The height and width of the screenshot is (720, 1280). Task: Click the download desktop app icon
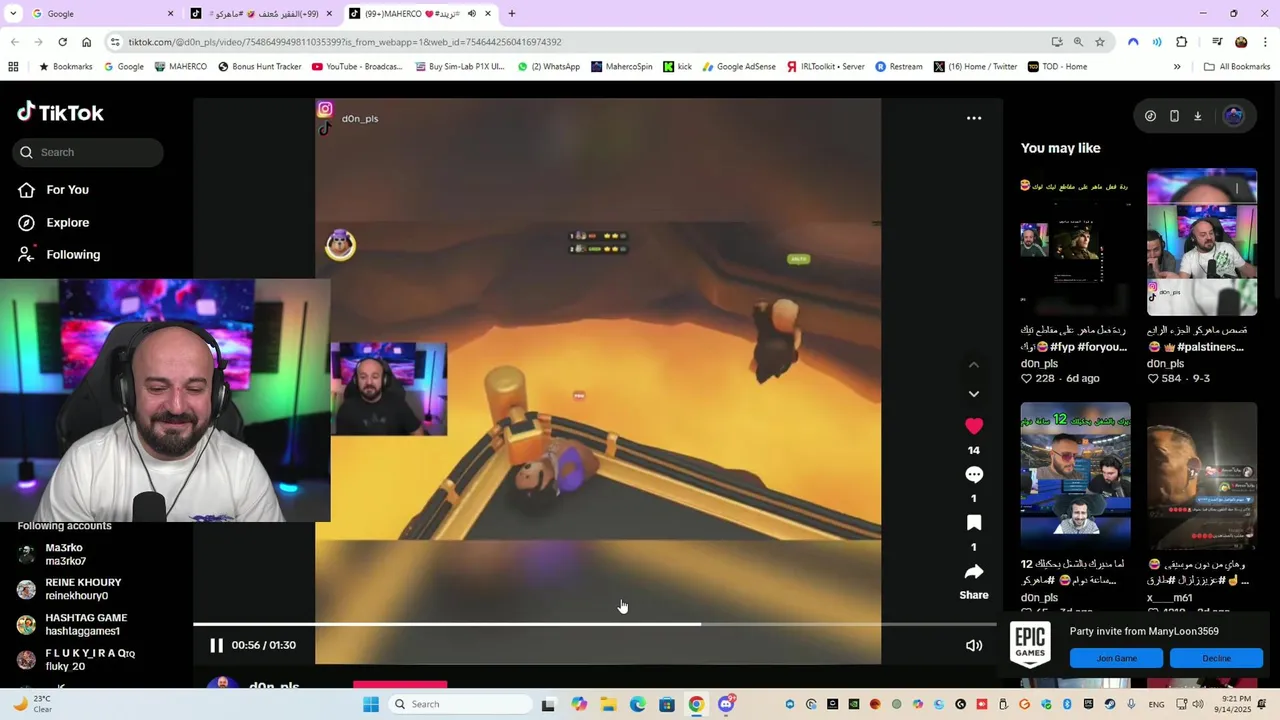pyautogui.click(x=1198, y=116)
